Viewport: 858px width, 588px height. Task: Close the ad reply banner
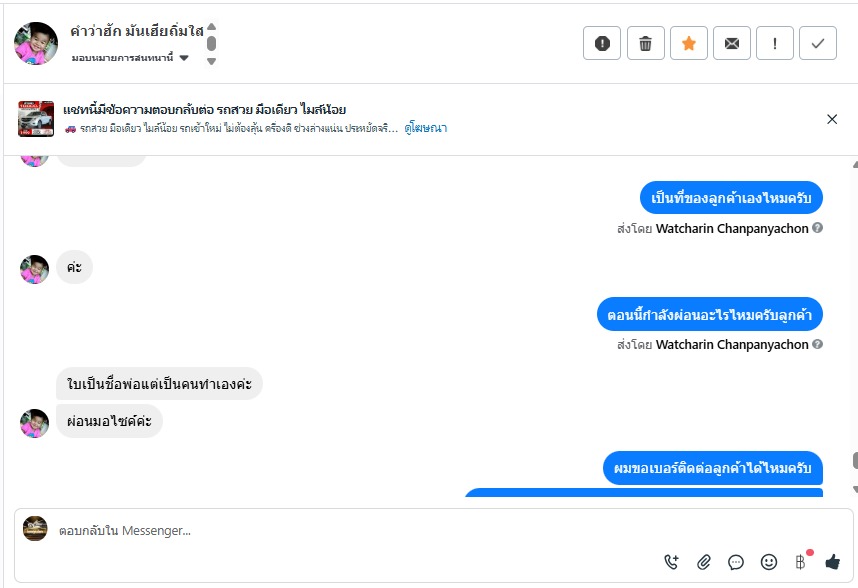(832, 119)
